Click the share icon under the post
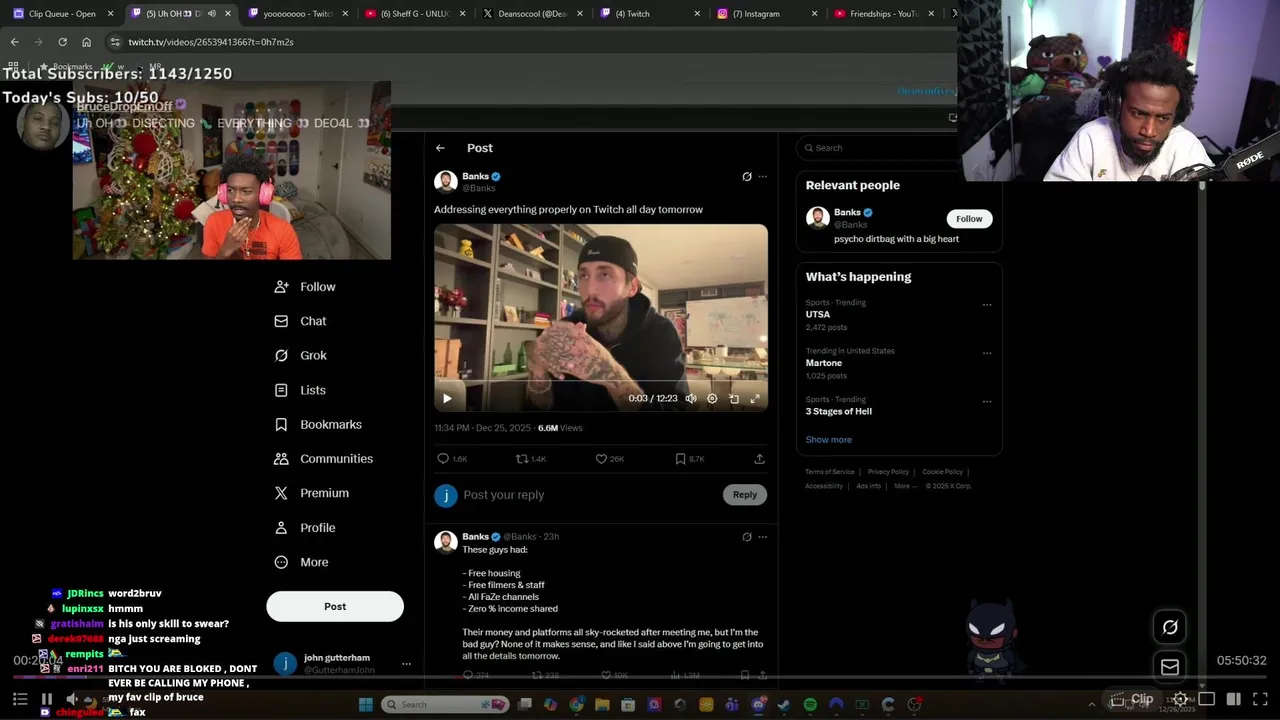This screenshot has height=720, width=1280. (759, 458)
